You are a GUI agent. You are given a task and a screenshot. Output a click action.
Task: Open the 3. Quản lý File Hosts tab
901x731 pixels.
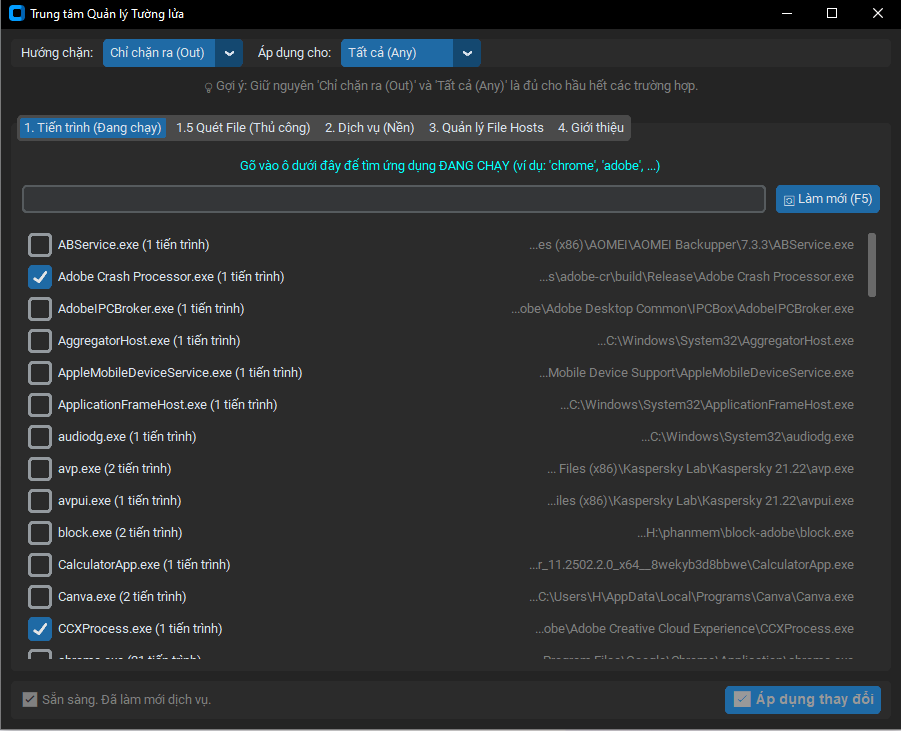point(486,128)
